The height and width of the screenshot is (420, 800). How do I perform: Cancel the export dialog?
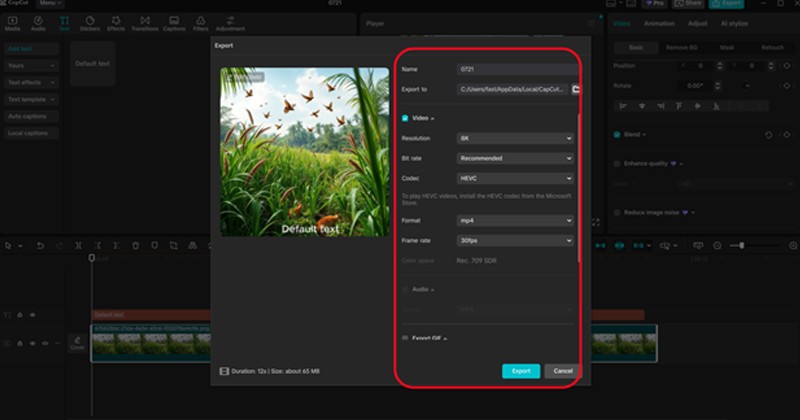click(563, 371)
